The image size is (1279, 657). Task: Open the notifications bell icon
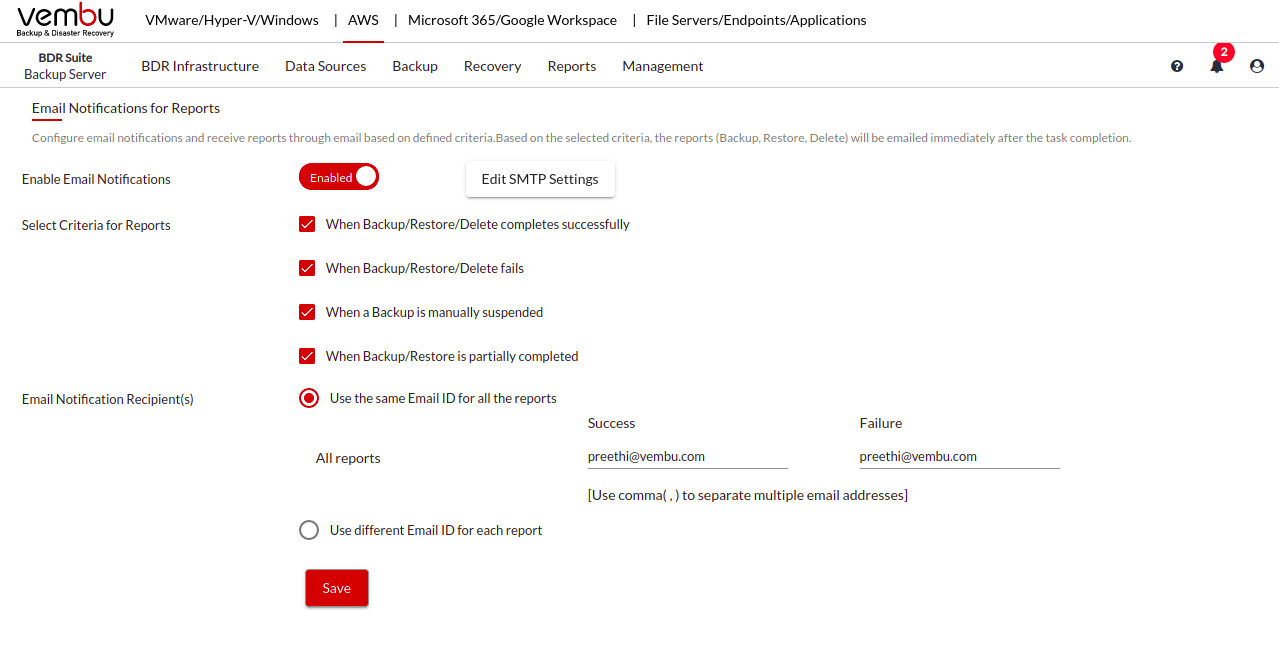pos(1217,66)
